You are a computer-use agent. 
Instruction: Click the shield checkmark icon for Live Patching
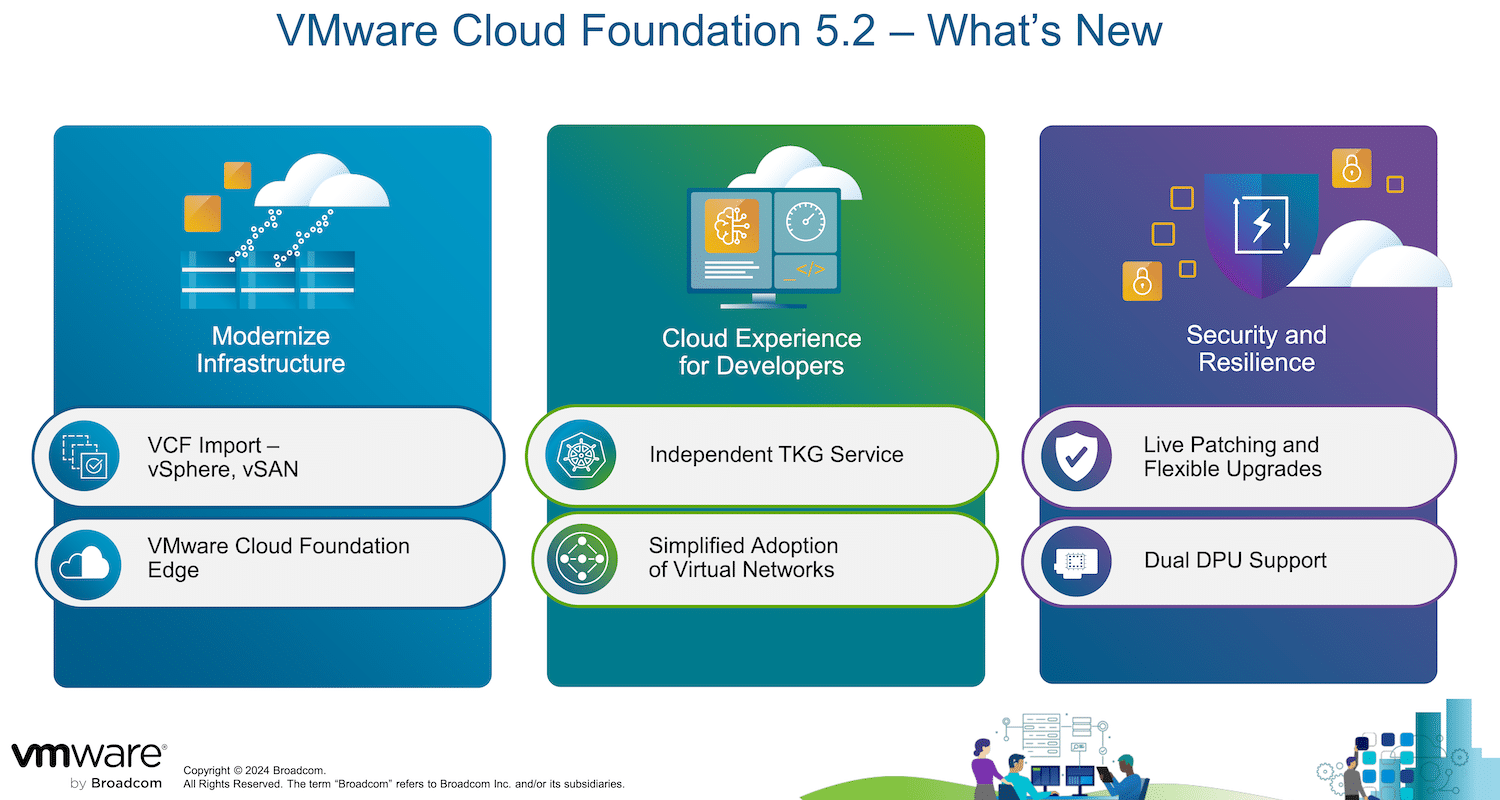click(1076, 456)
